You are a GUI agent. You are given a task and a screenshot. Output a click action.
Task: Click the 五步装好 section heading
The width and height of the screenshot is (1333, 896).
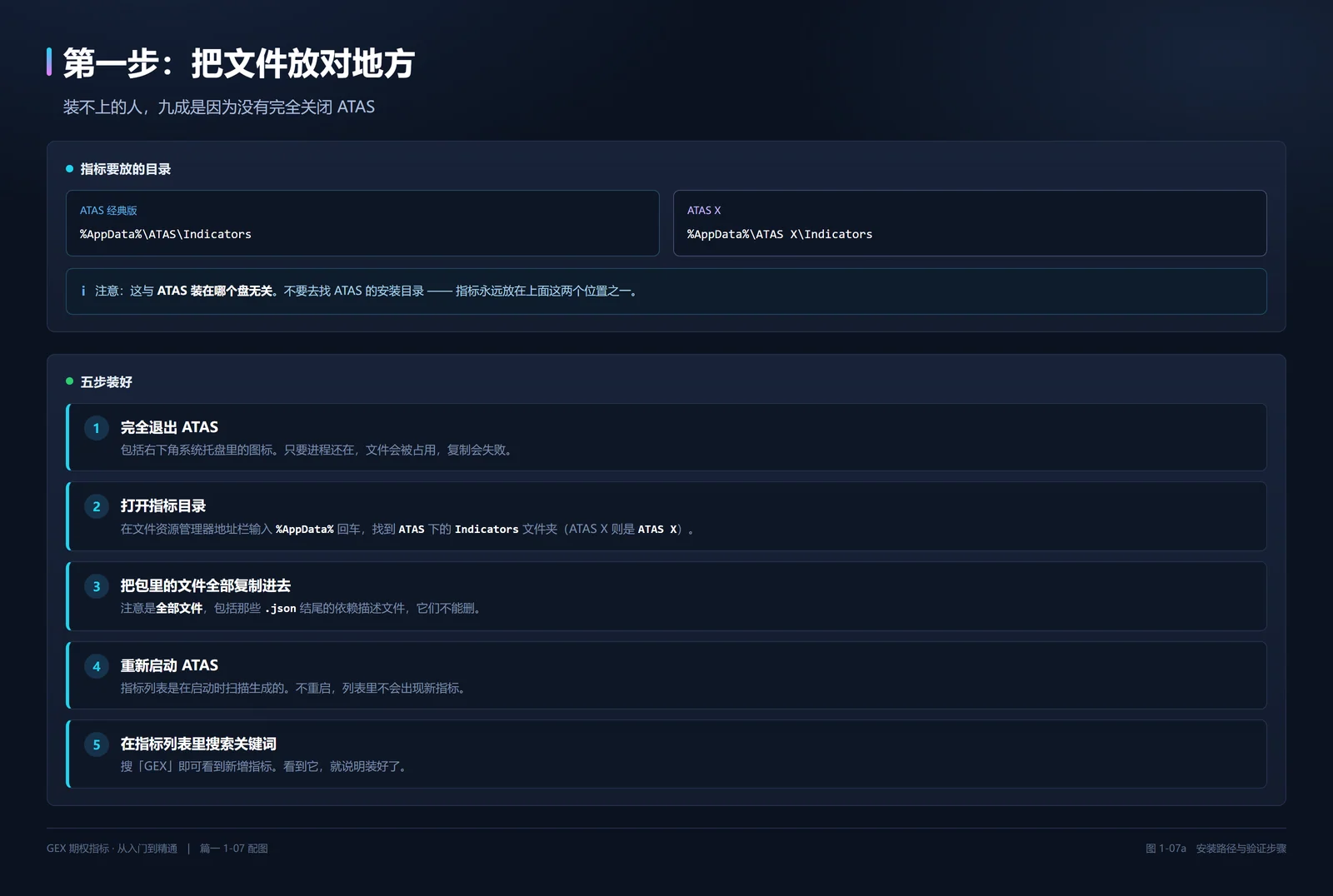point(107,382)
